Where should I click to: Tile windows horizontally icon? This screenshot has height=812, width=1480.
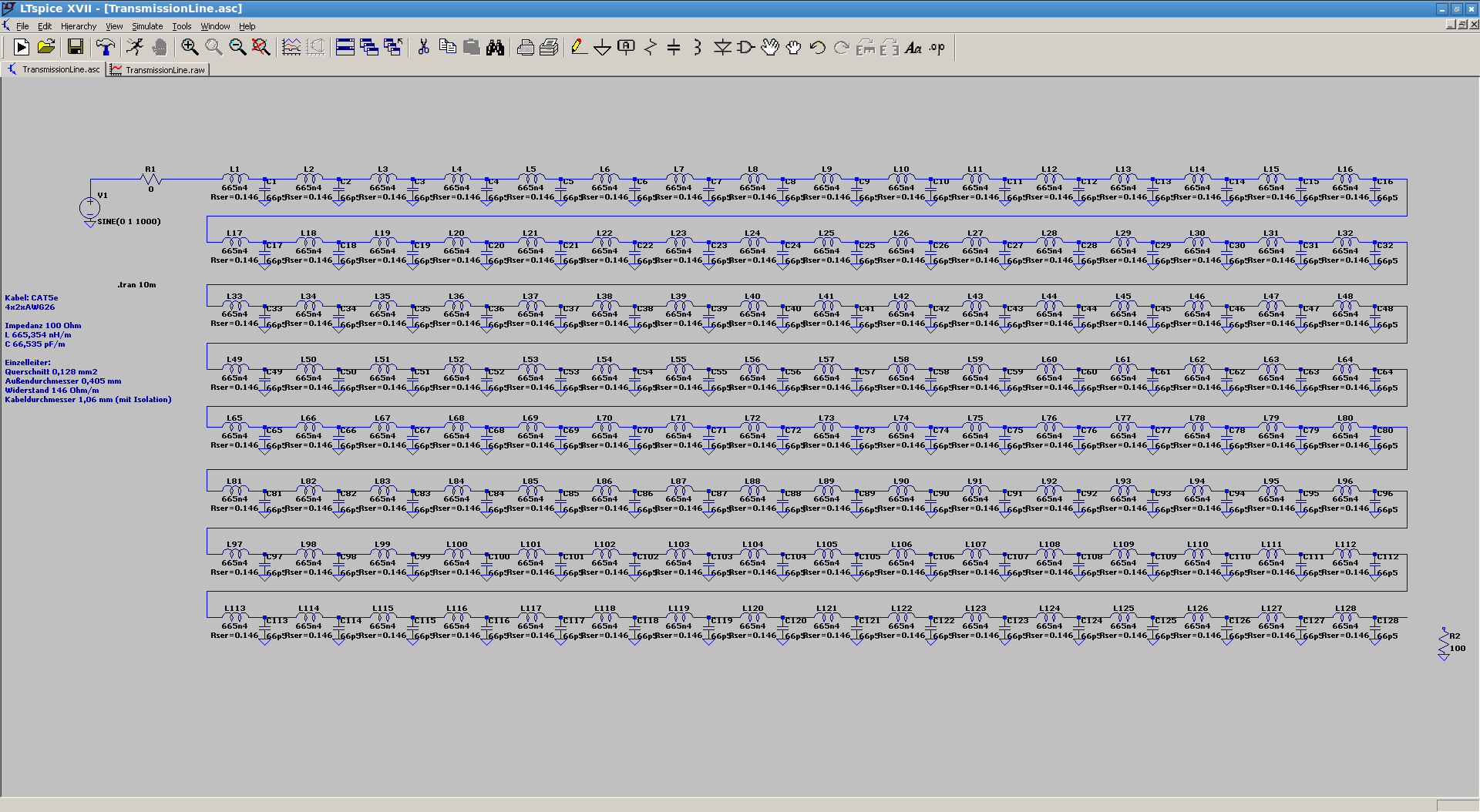(x=345, y=48)
